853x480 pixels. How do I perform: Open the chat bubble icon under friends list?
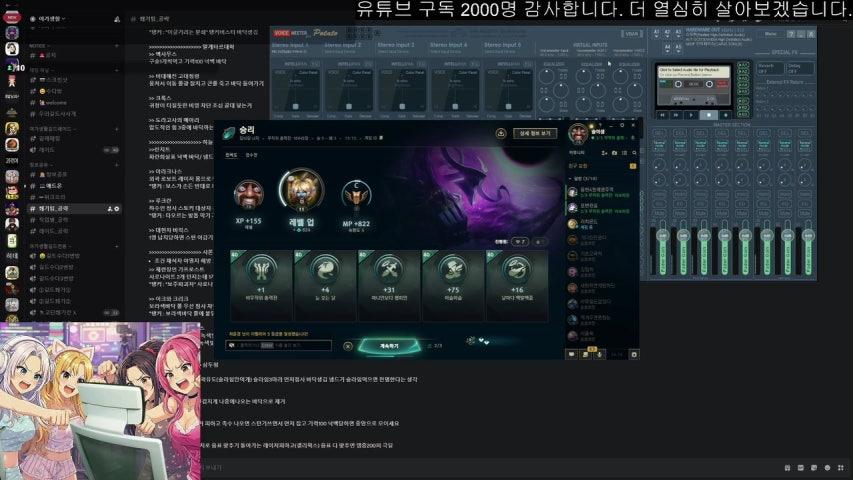[571, 354]
